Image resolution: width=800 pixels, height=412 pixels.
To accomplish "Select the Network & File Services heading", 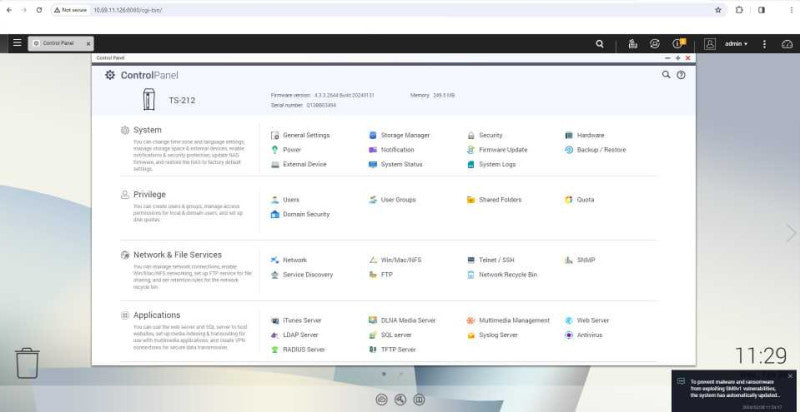I will pos(178,254).
